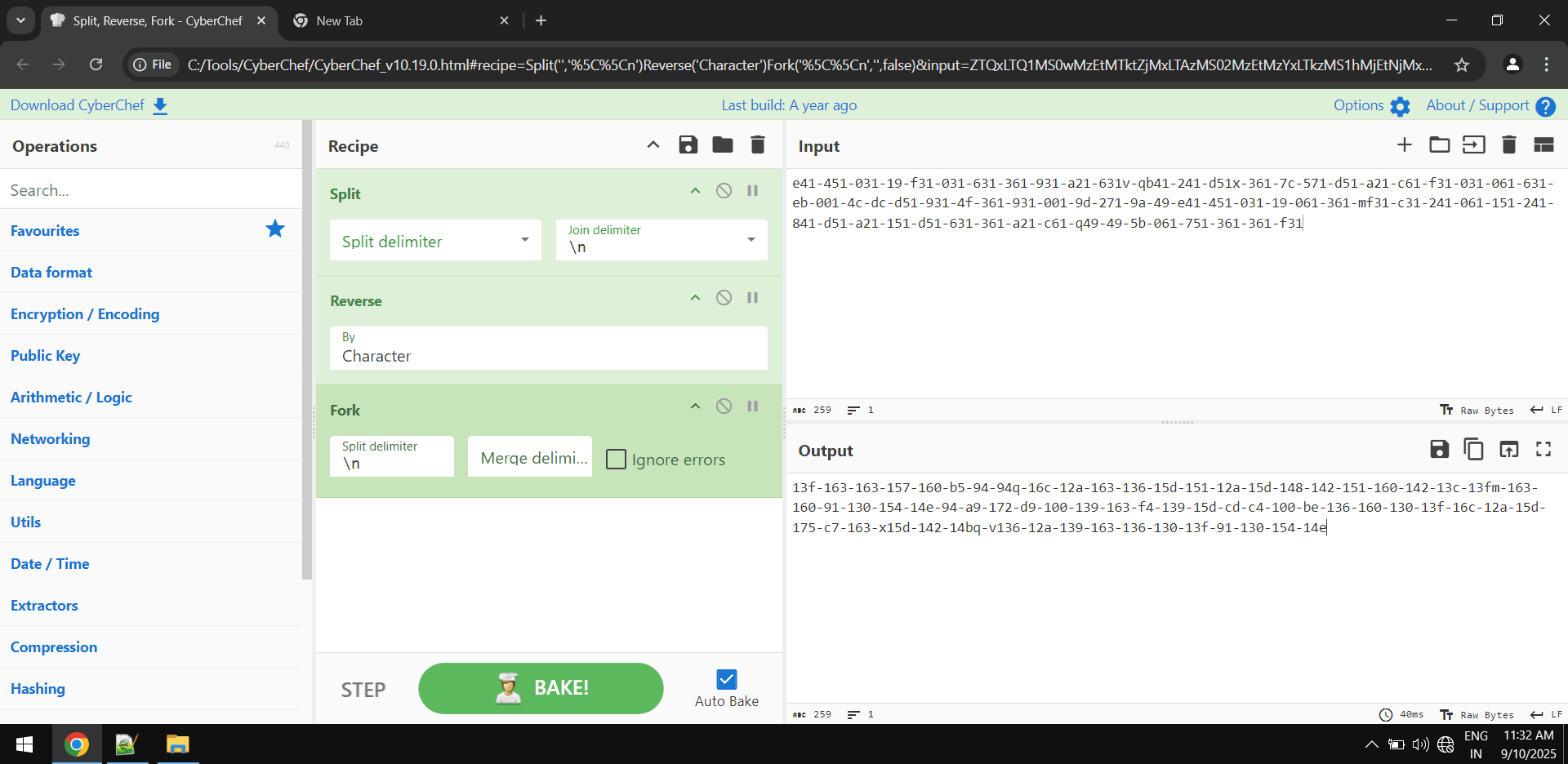The image size is (1568, 764).
Task: Click the operations Search box
Action: click(151, 190)
